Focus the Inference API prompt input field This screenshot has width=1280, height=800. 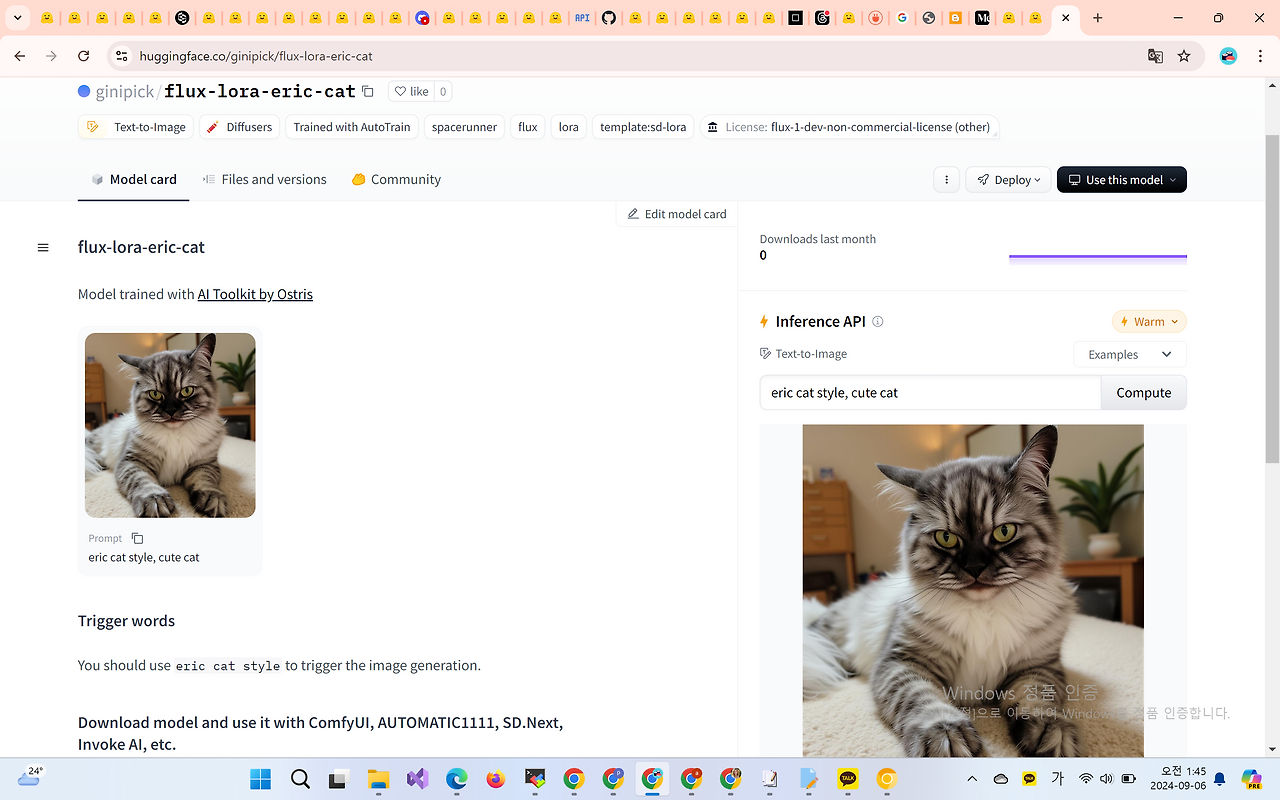[x=930, y=393]
